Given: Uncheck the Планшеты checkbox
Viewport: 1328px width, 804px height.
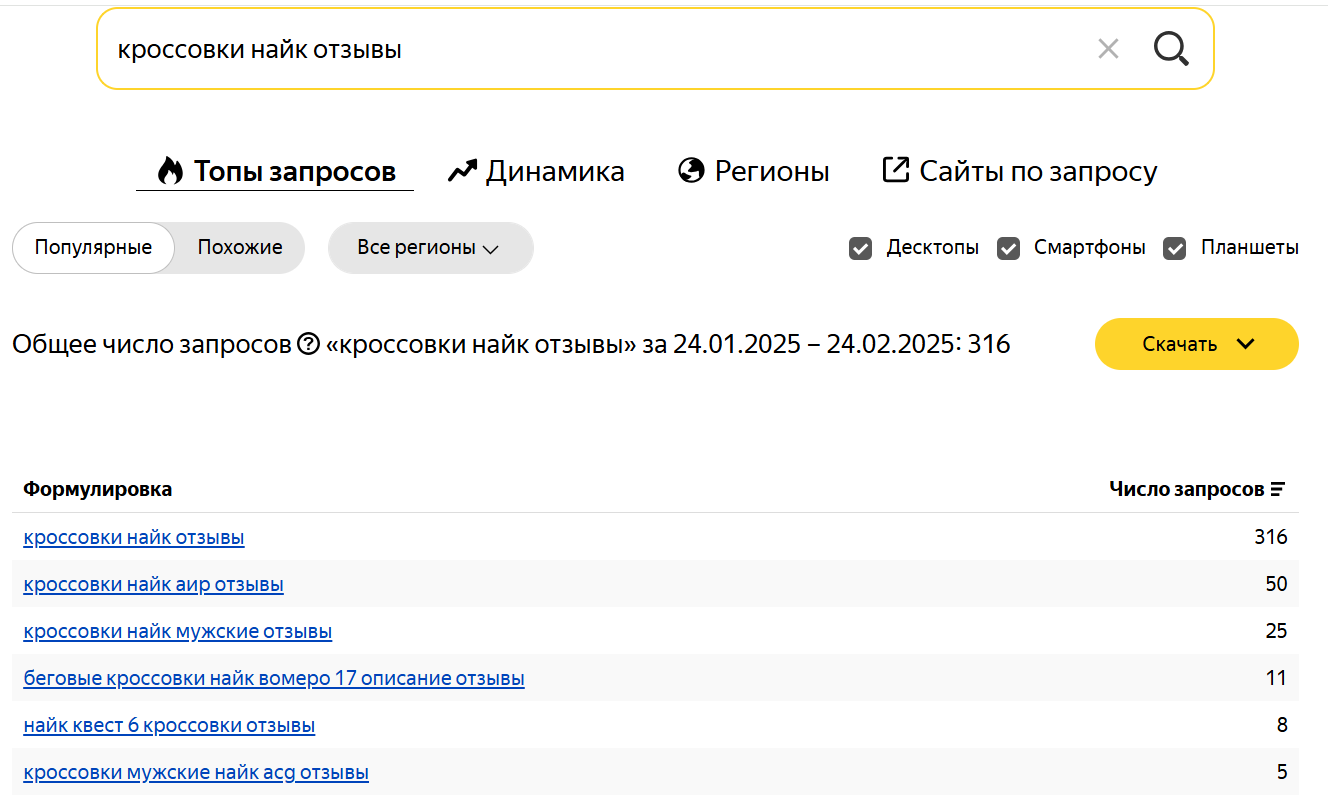Looking at the screenshot, I should 1174,248.
